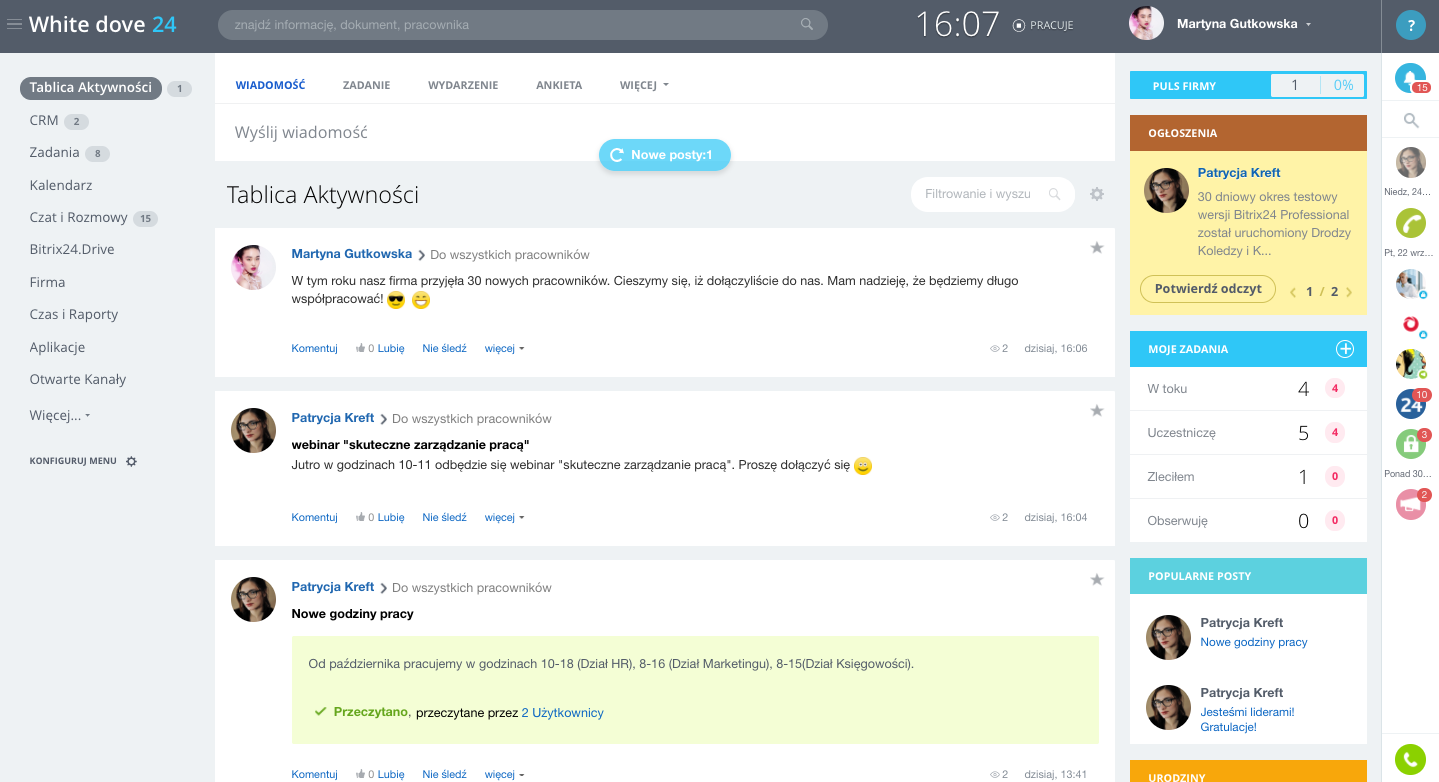Switch to the Zadanie tab
This screenshot has width=1439, height=782.
[366, 86]
